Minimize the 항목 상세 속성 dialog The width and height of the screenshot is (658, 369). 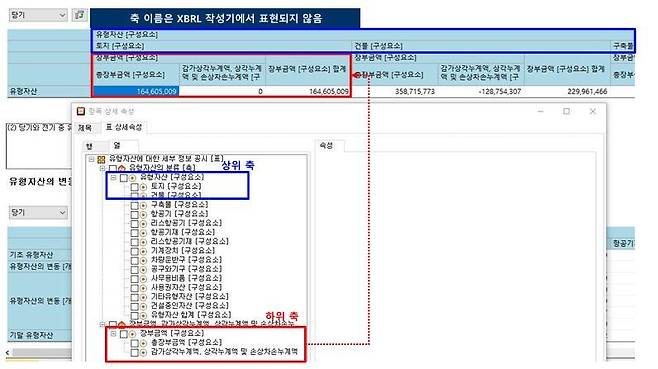coord(540,111)
